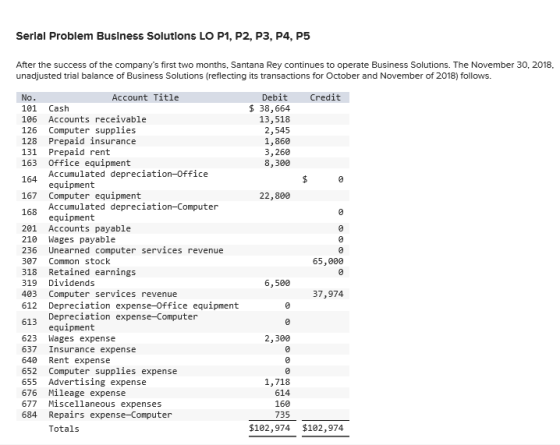Select the Prepaid insurance account label
The image size is (560, 445).
(92, 141)
